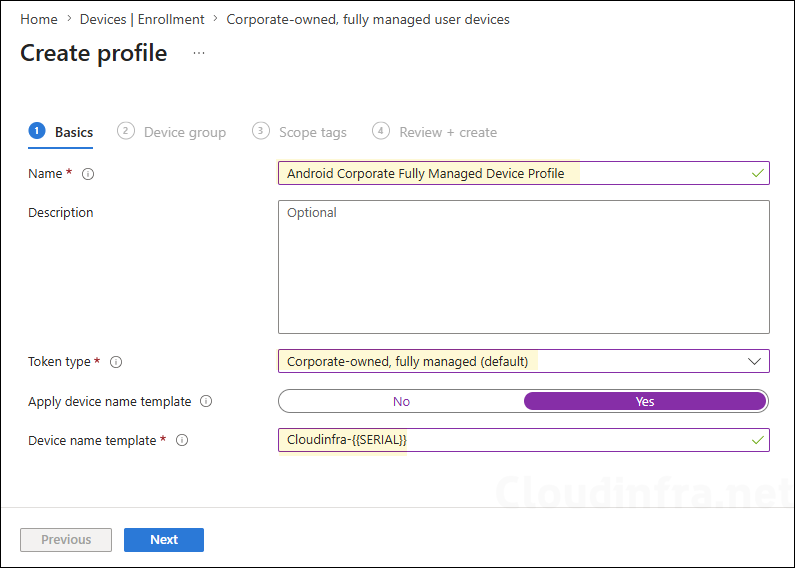Open the Devices | Enrollment breadcrumb
795x568 pixels.
pyautogui.click(x=142, y=19)
